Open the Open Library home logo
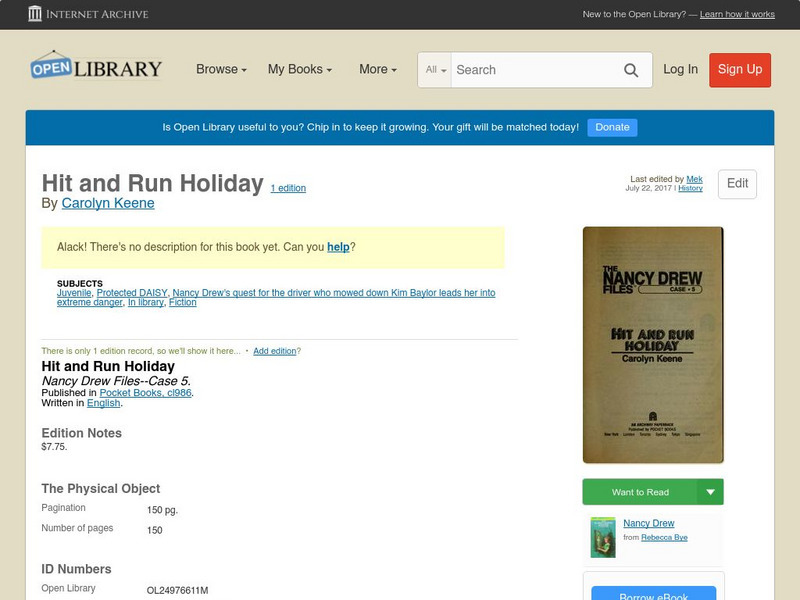This screenshot has width=800, height=600. tap(96, 66)
